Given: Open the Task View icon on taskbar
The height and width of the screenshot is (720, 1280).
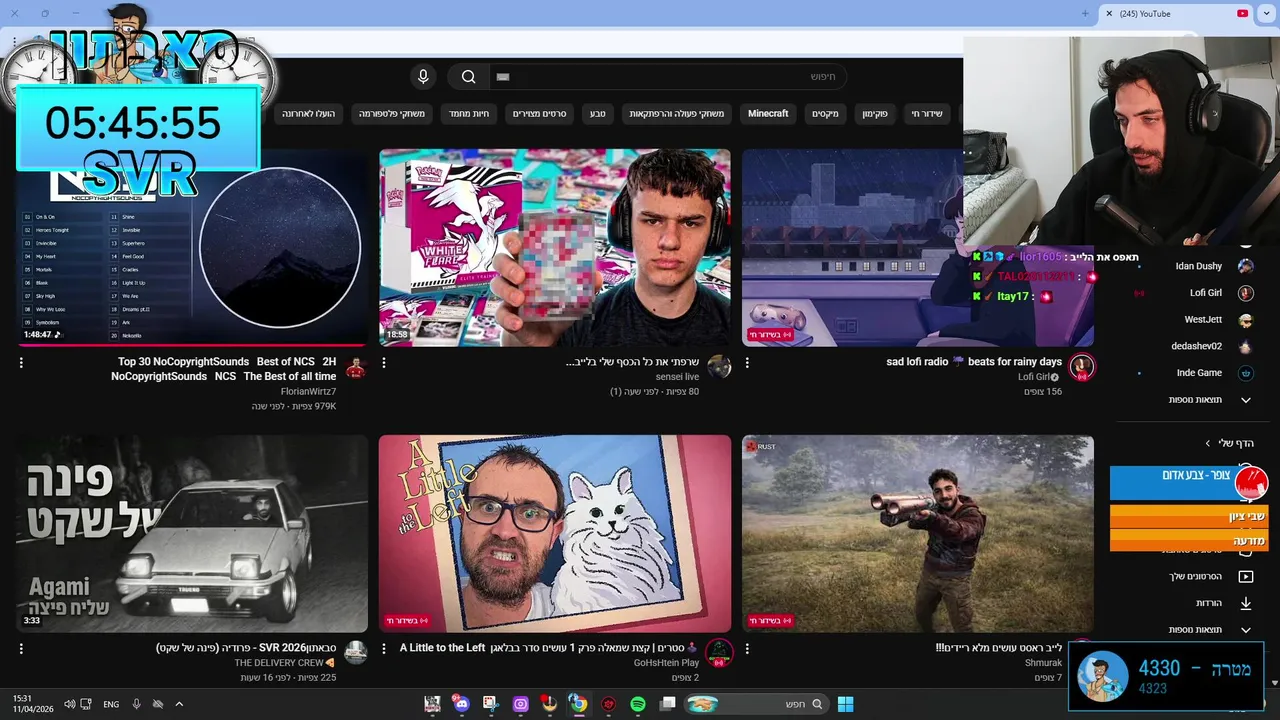Looking at the screenshot, I should pyautogui.click(x=668, y=704).
